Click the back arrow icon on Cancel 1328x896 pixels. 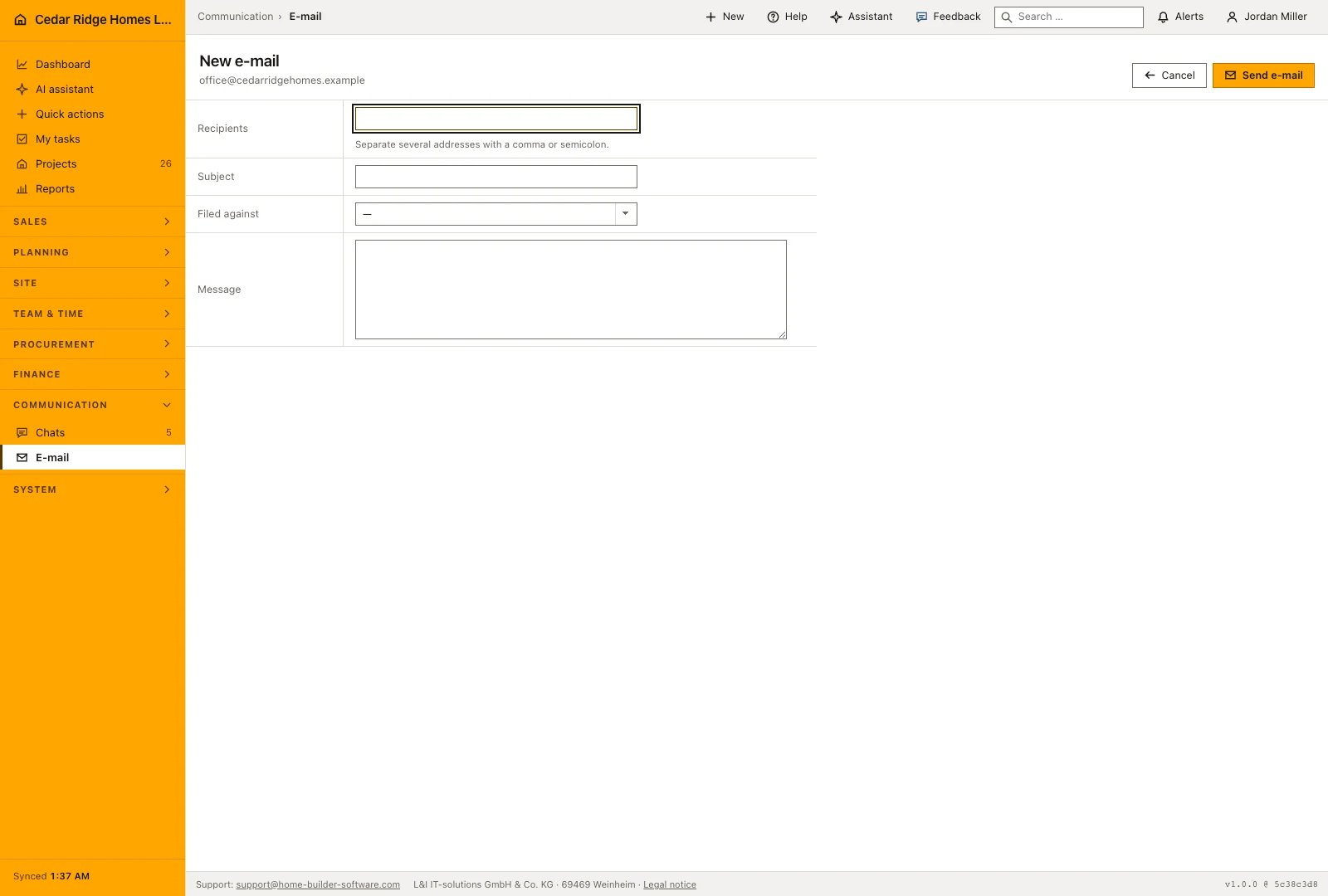click(x=1150, y=75)
